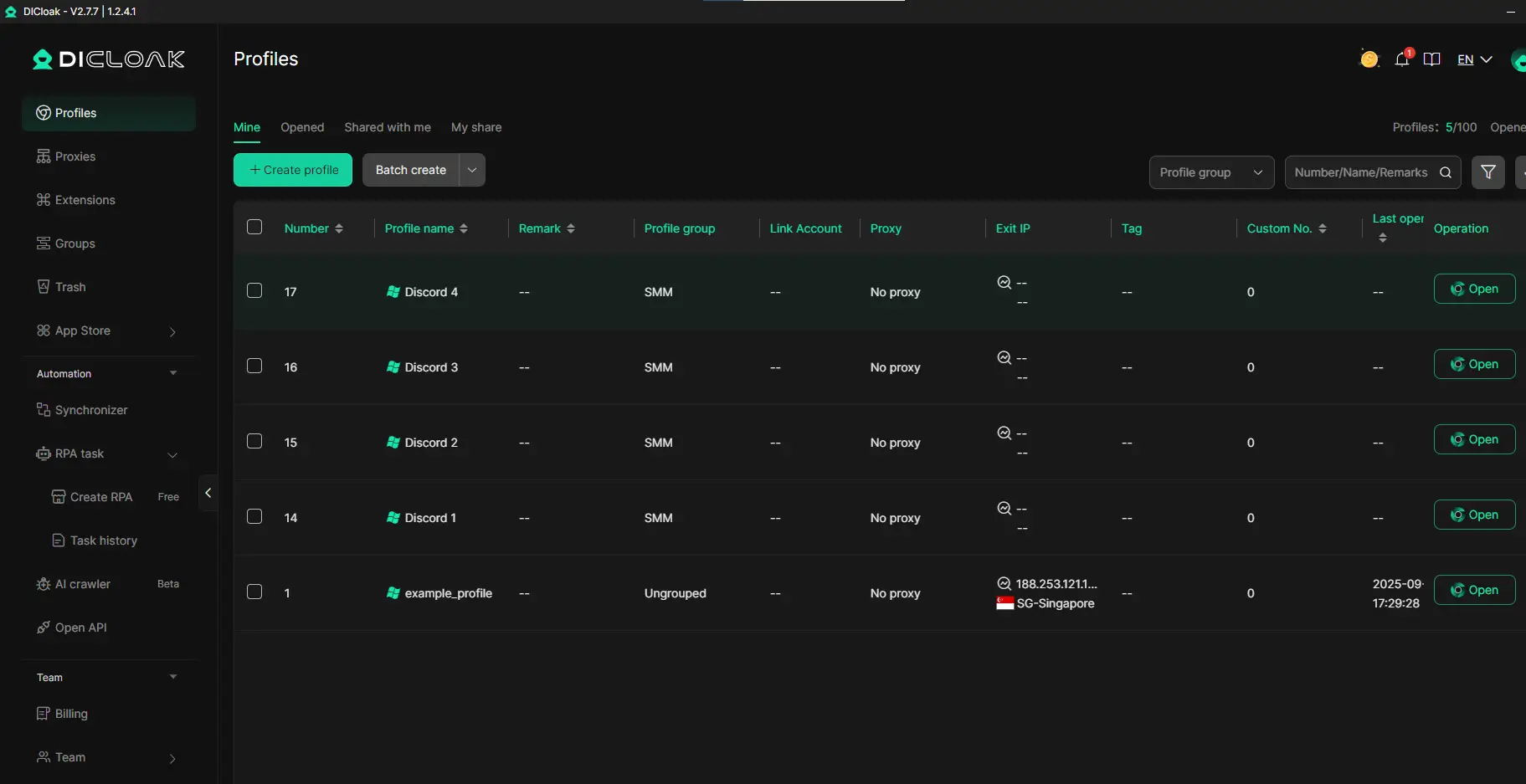The height and width of the screenshot is (784, 1526).
Task: Switch to Shared with me tab
Action: 388,127
